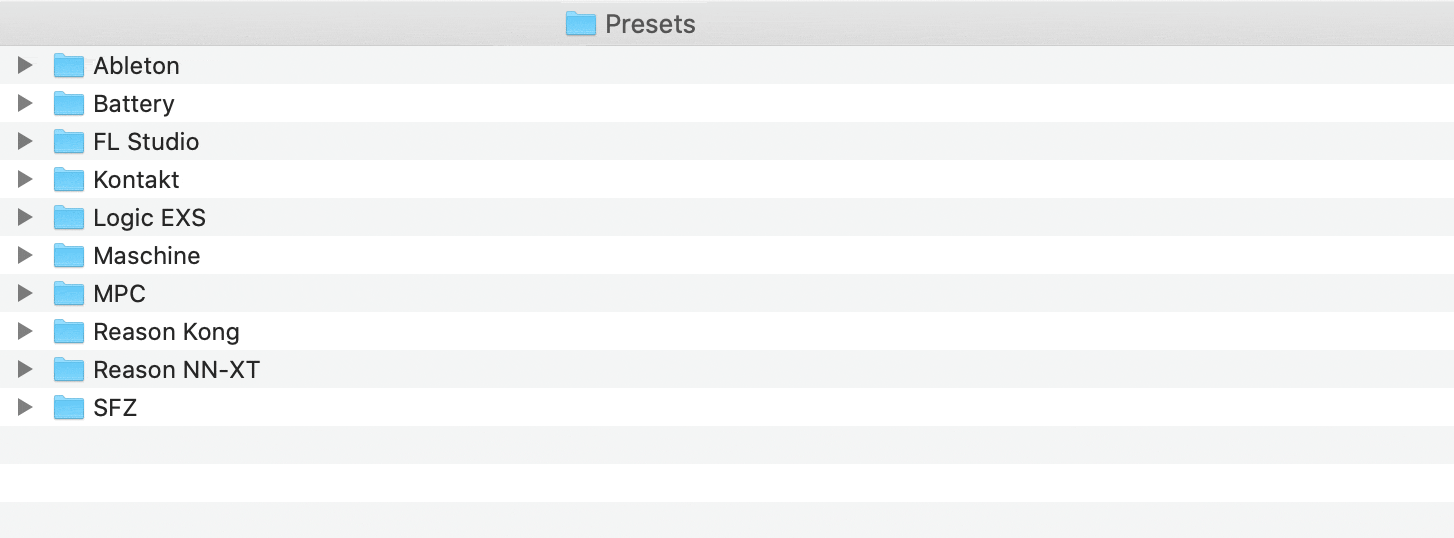Viewport: 1454px width, 538px height.
Task: Expand the Reason NN-XT disclosure triangle
Action: 25,370
